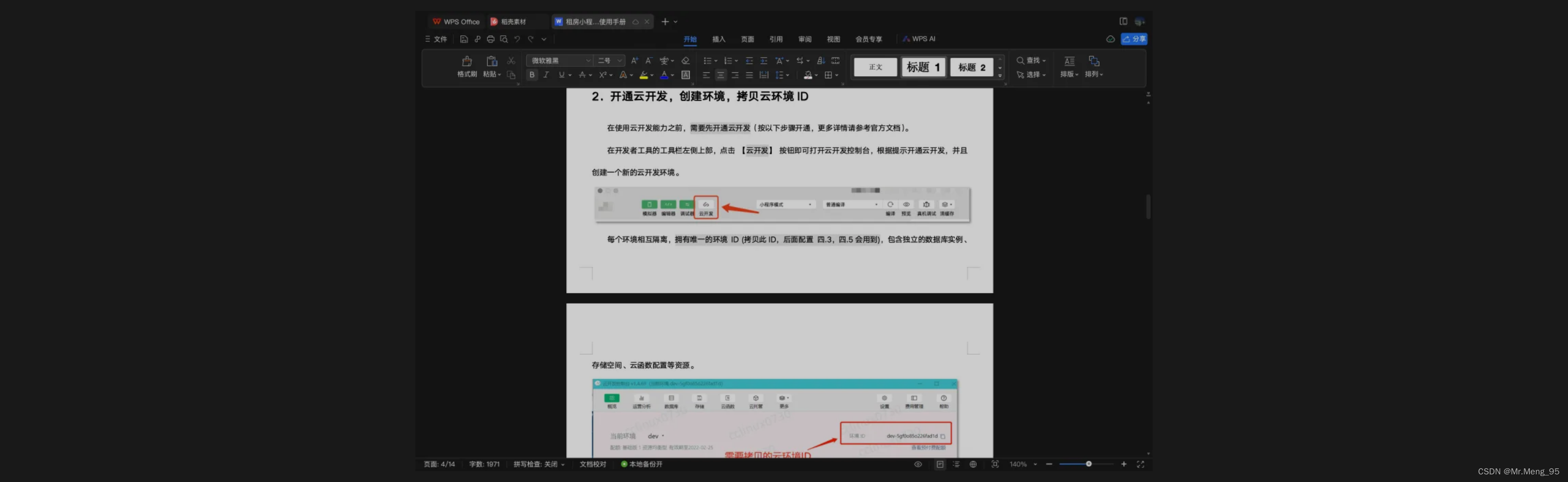Toggle Superscript formatting

603,75
